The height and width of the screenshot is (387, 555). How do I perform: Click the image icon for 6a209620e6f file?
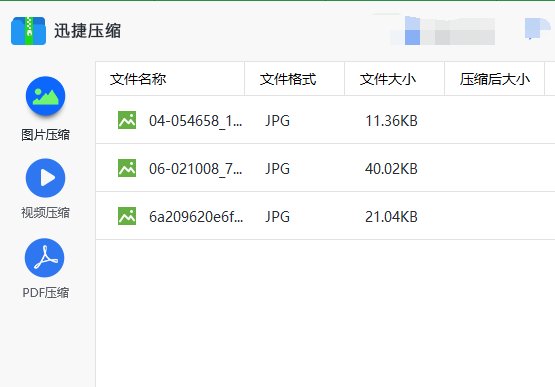click(x=127, y=216)
